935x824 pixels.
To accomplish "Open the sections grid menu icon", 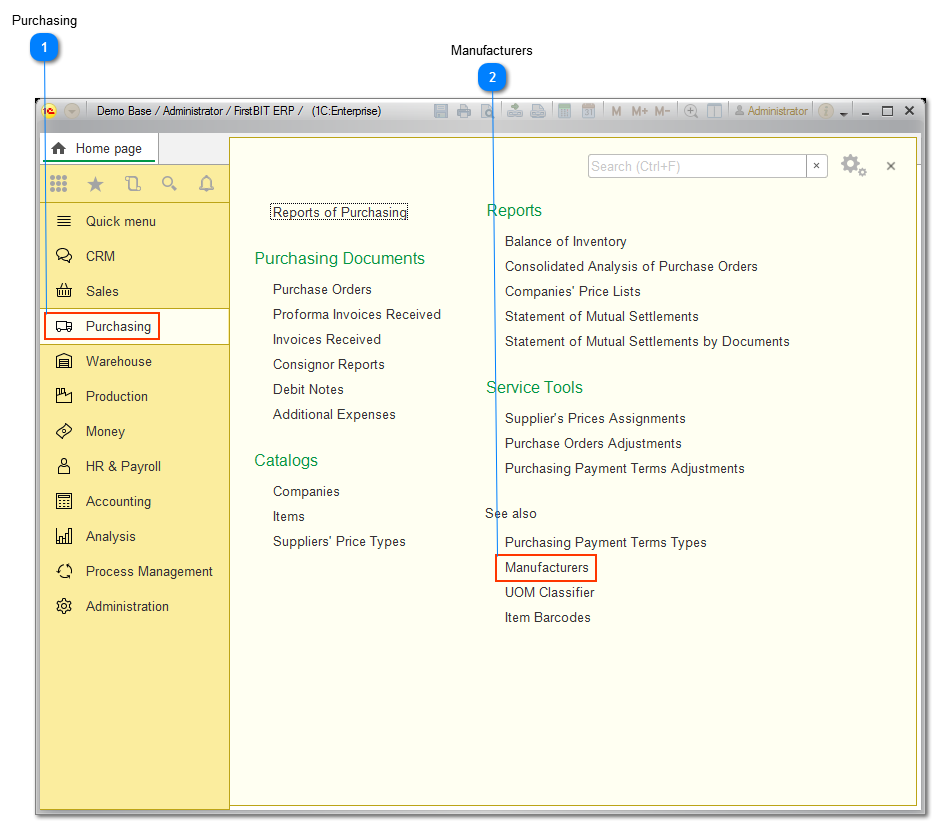I will tap(59, 183).
